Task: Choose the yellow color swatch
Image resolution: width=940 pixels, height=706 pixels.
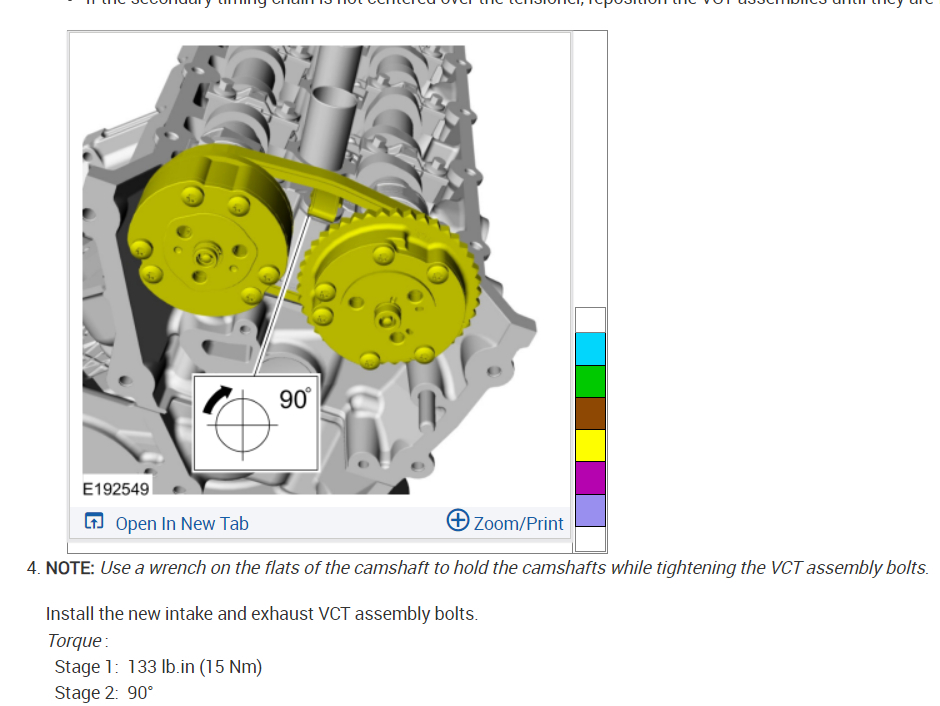Action: click(x=590, y=446)
